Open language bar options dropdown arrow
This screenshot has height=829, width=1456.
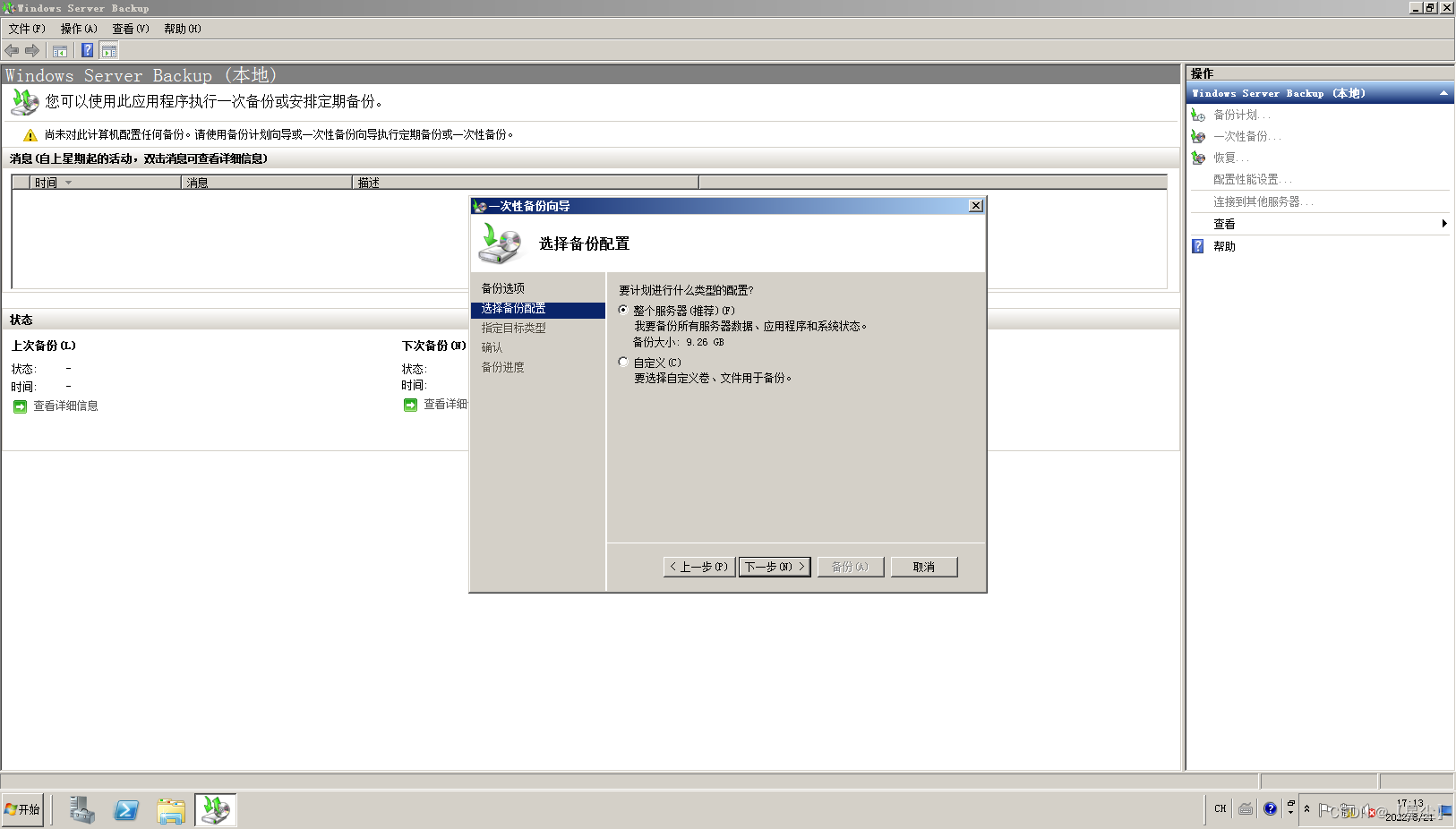tap(1290, 812)
